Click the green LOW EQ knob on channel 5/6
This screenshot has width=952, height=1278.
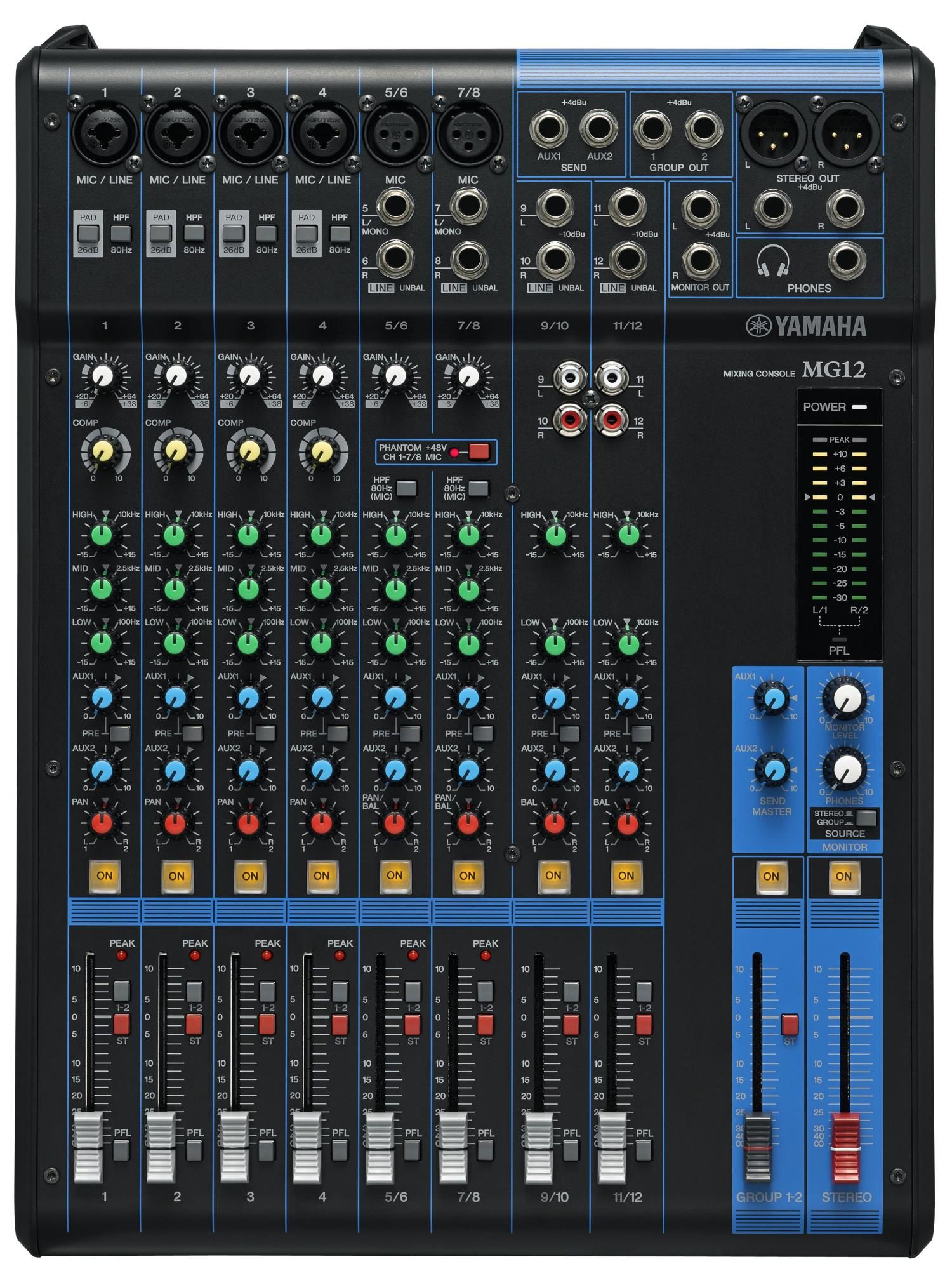click(395, 643)
